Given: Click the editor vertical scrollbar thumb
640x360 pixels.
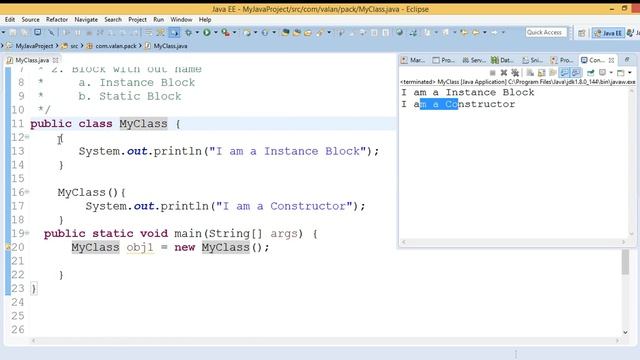Looking at the screenshot, I should (x=625, y=262).
